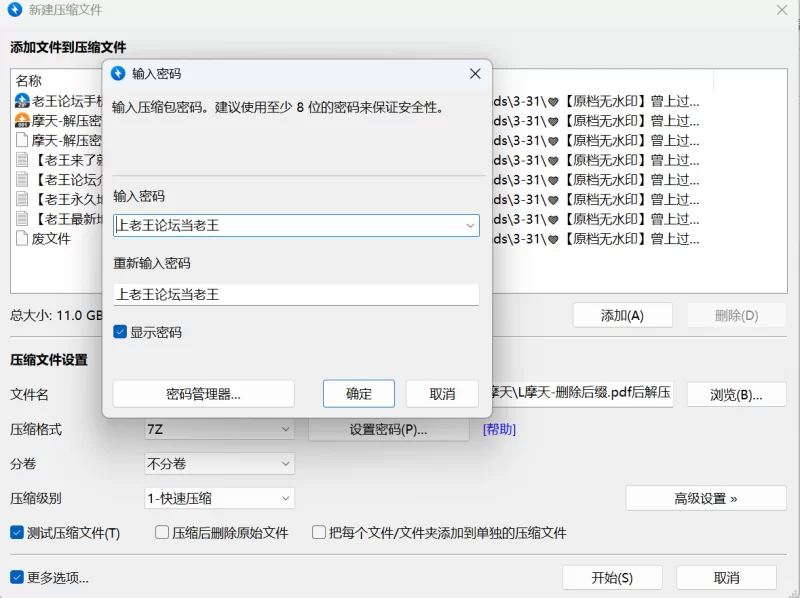Click the 开始(S) button

tap(612, 578)
